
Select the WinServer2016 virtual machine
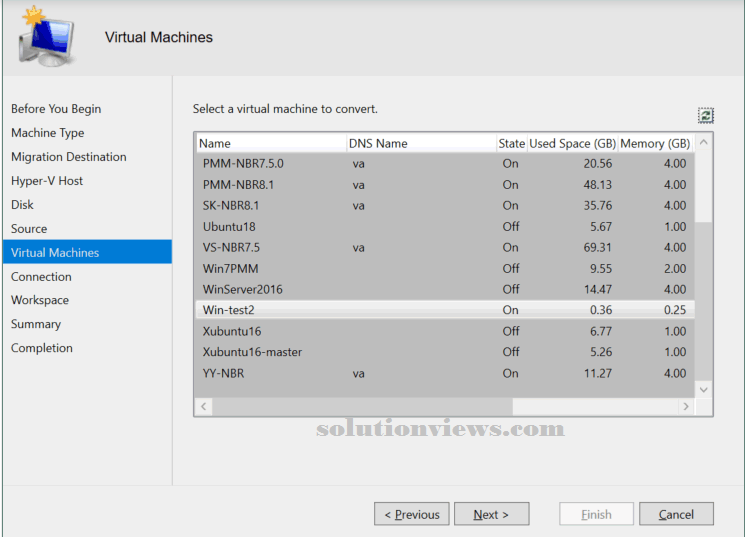pyautogui.click(x=445, y=289)
